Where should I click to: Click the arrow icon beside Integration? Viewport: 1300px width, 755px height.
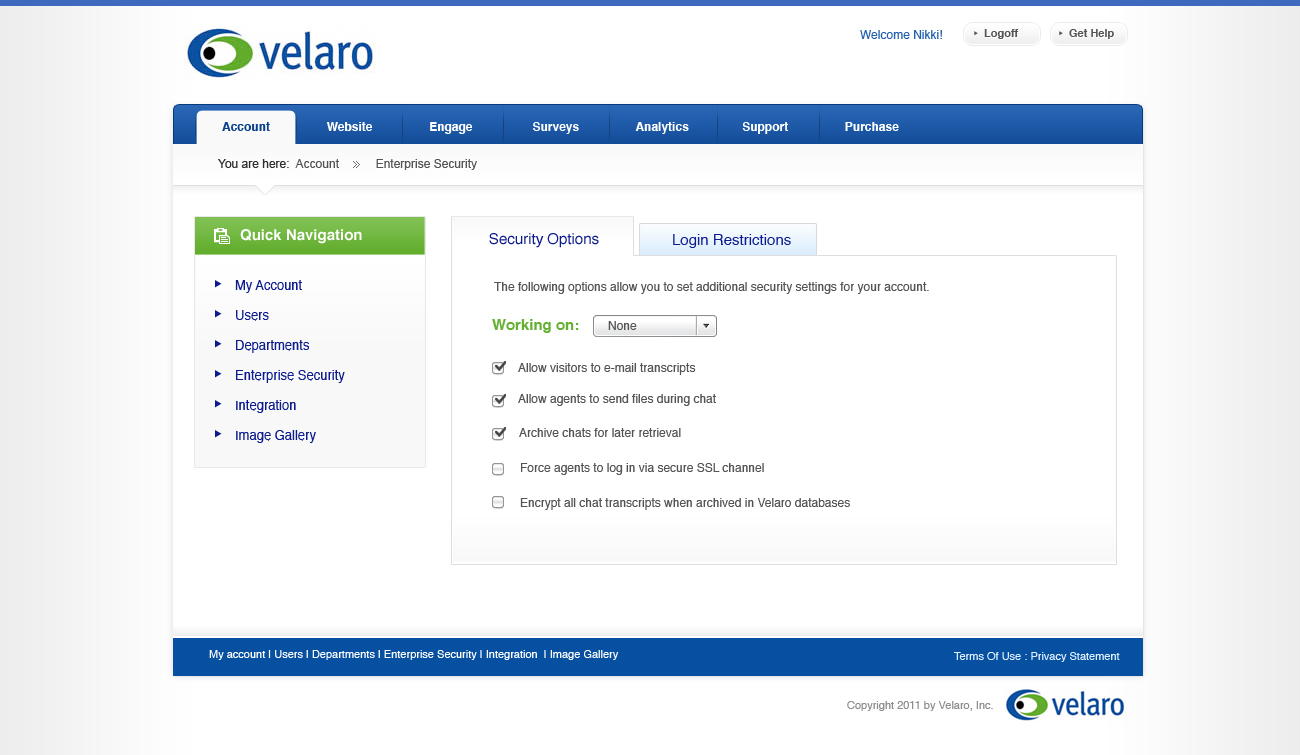(218, 405)
